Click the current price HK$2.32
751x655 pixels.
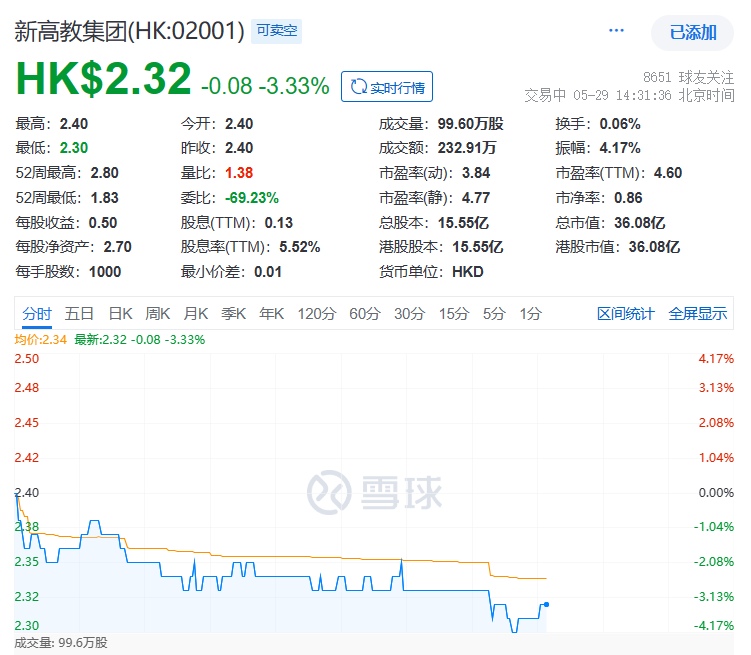103,79
